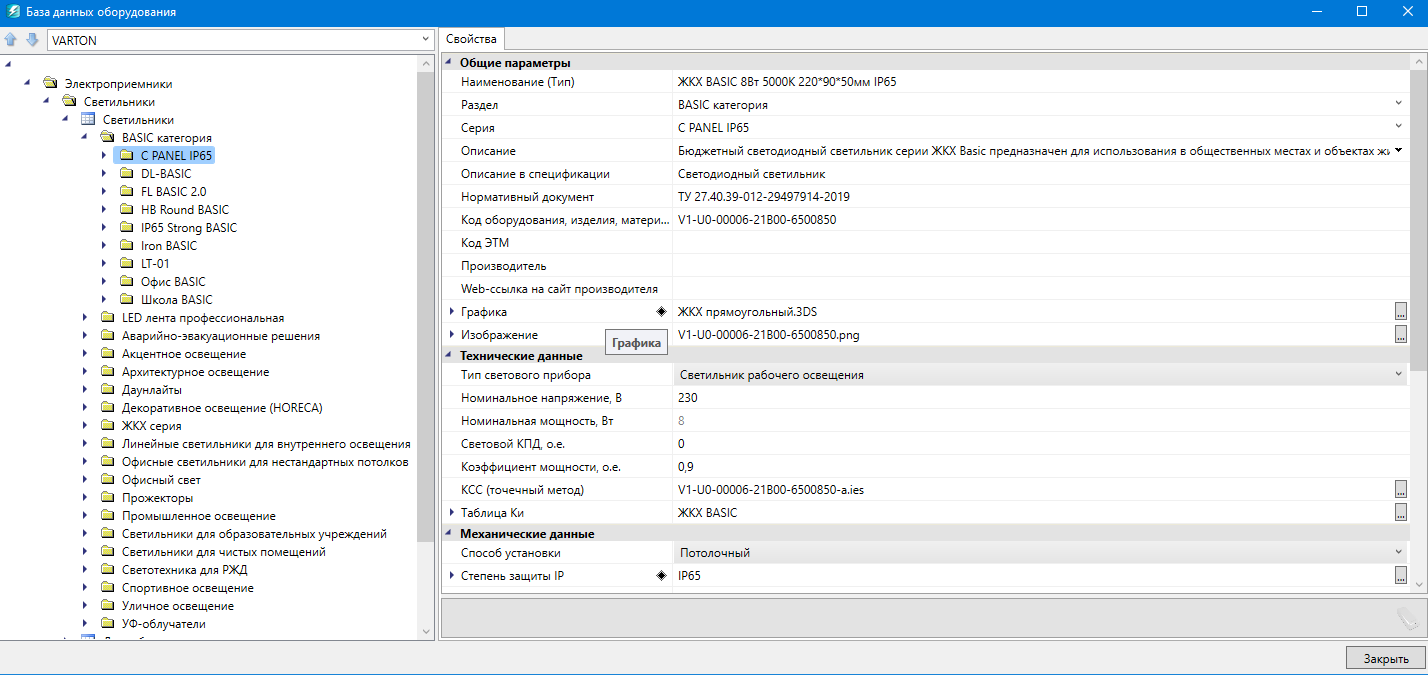Screen dimensions: 1428x675
Task: Collapse the Общие параметры section
Action: [447, 63]
